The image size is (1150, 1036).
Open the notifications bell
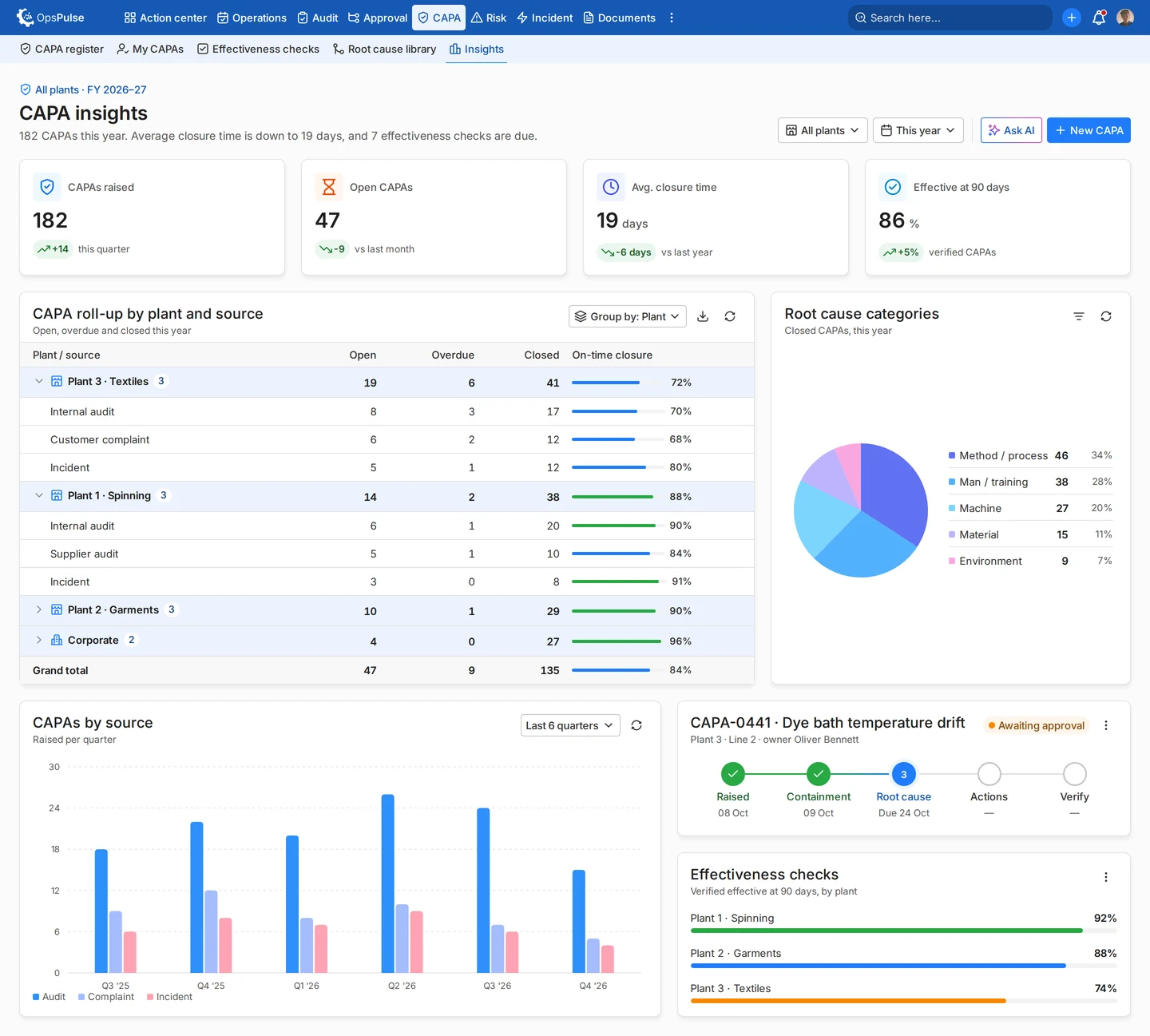[x=1099, y=18]
